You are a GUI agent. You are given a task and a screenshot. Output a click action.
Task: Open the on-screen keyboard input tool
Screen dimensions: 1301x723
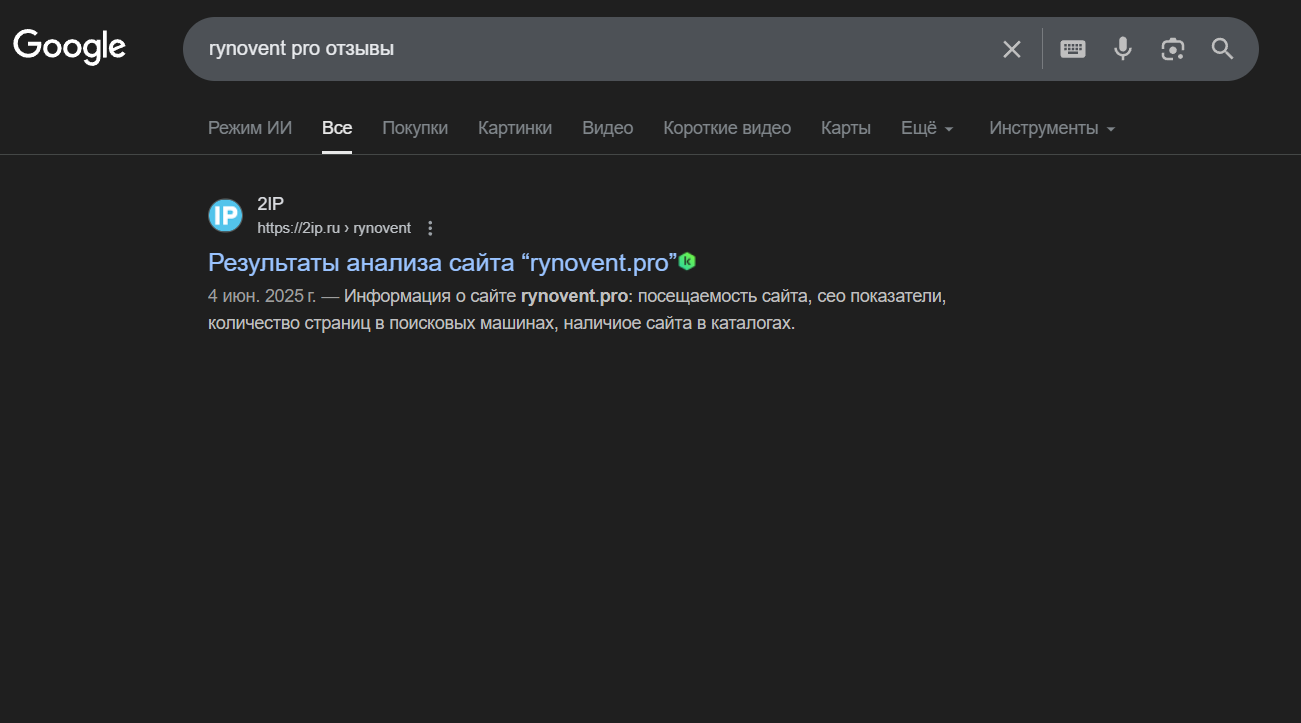click(1073, 49)
